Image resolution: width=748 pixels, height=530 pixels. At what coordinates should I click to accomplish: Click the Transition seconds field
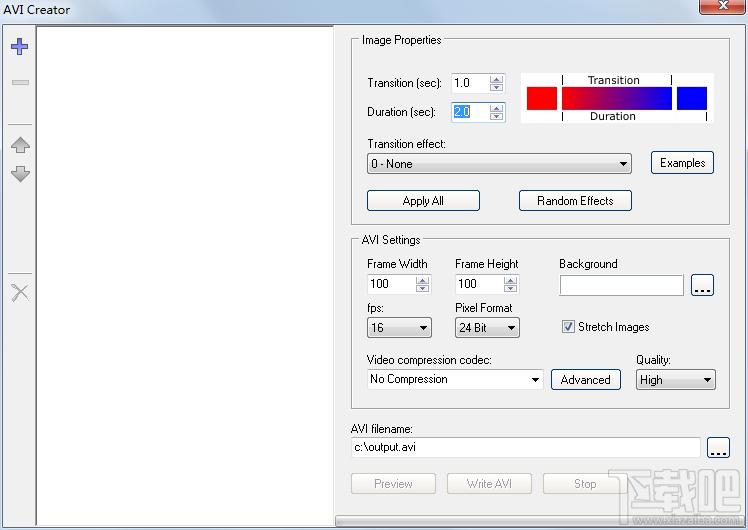click(x=470, y=83)
